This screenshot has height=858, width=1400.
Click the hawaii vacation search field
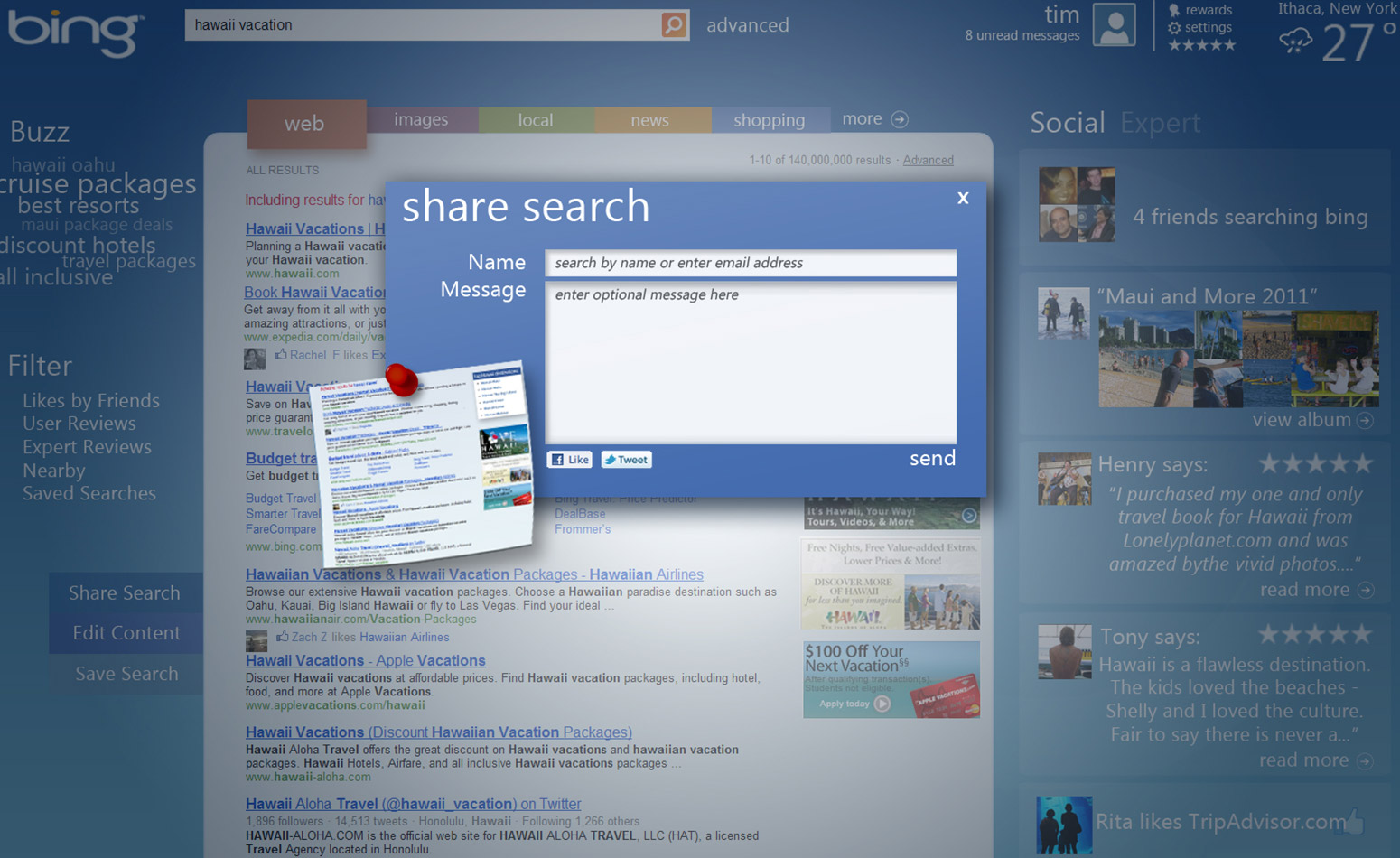[423, 25]
